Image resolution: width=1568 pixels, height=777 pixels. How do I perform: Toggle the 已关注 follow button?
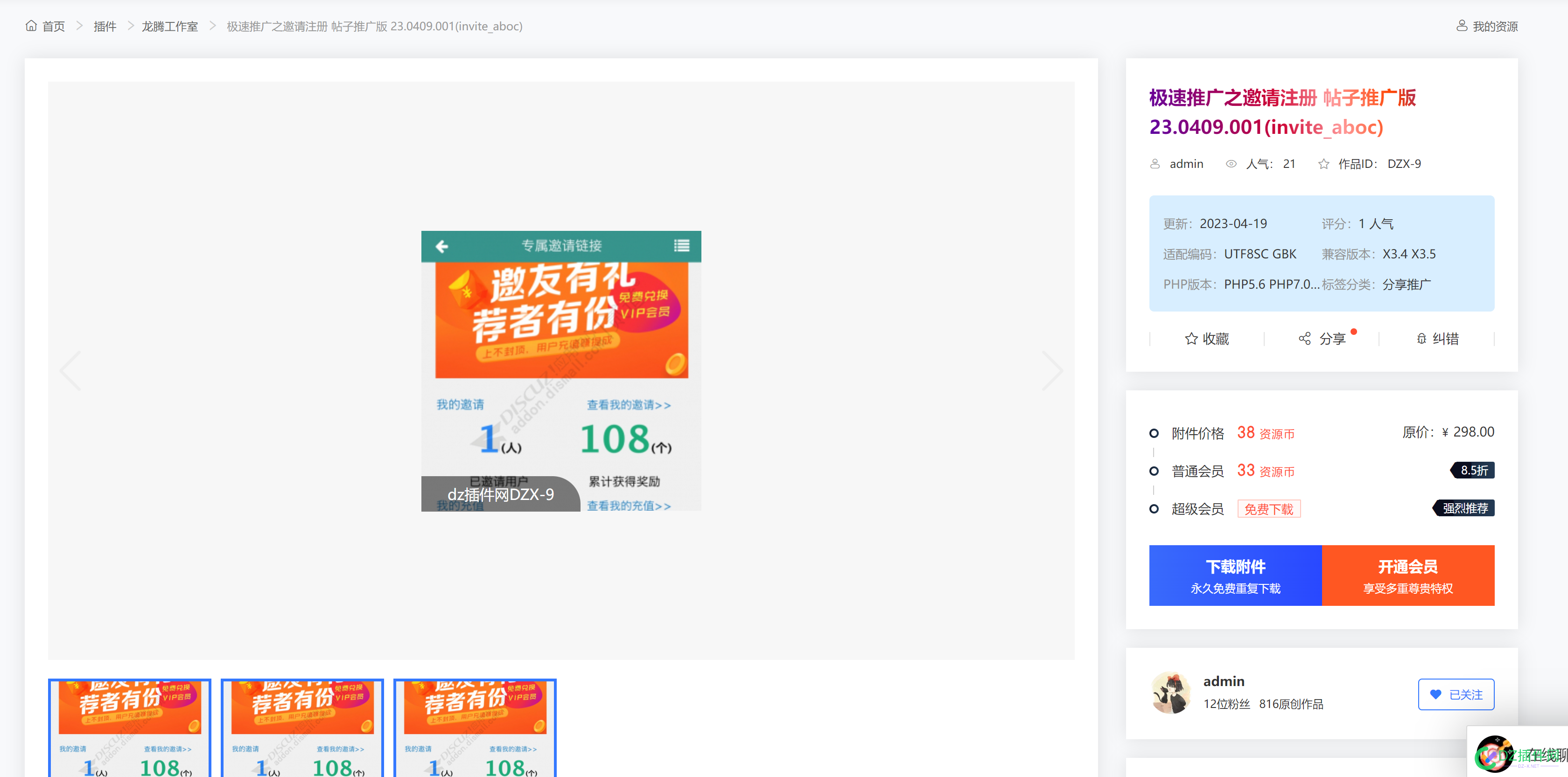pos(1456,694)
